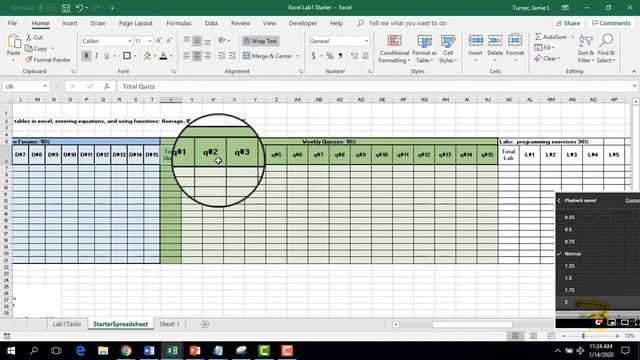The height and width of the screenshot is (360, 640).
Task: Switch to the Page Layout tab
Action: click(136, 23)
